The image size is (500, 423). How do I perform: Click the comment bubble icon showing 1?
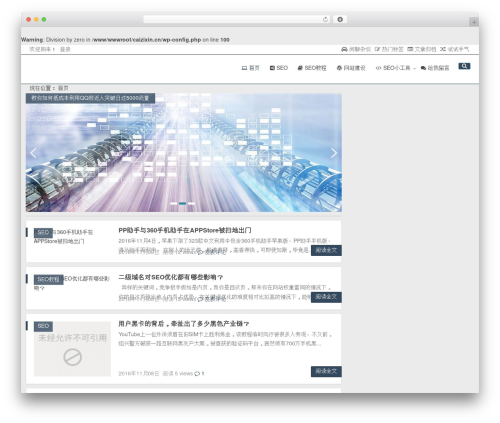click(x=197, y=374)
